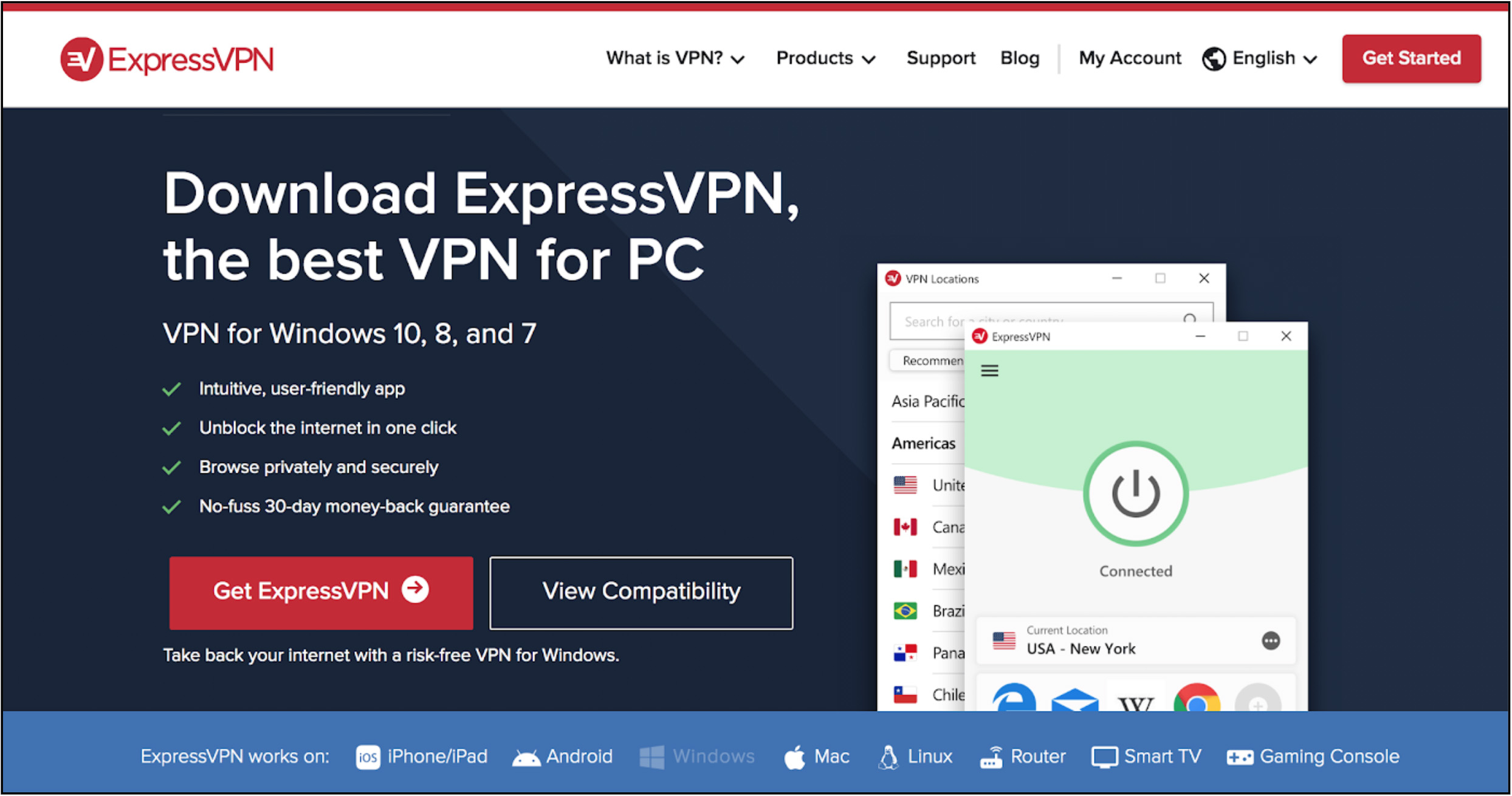Expand the Americas region in VPN Locations

pos(923,443)
